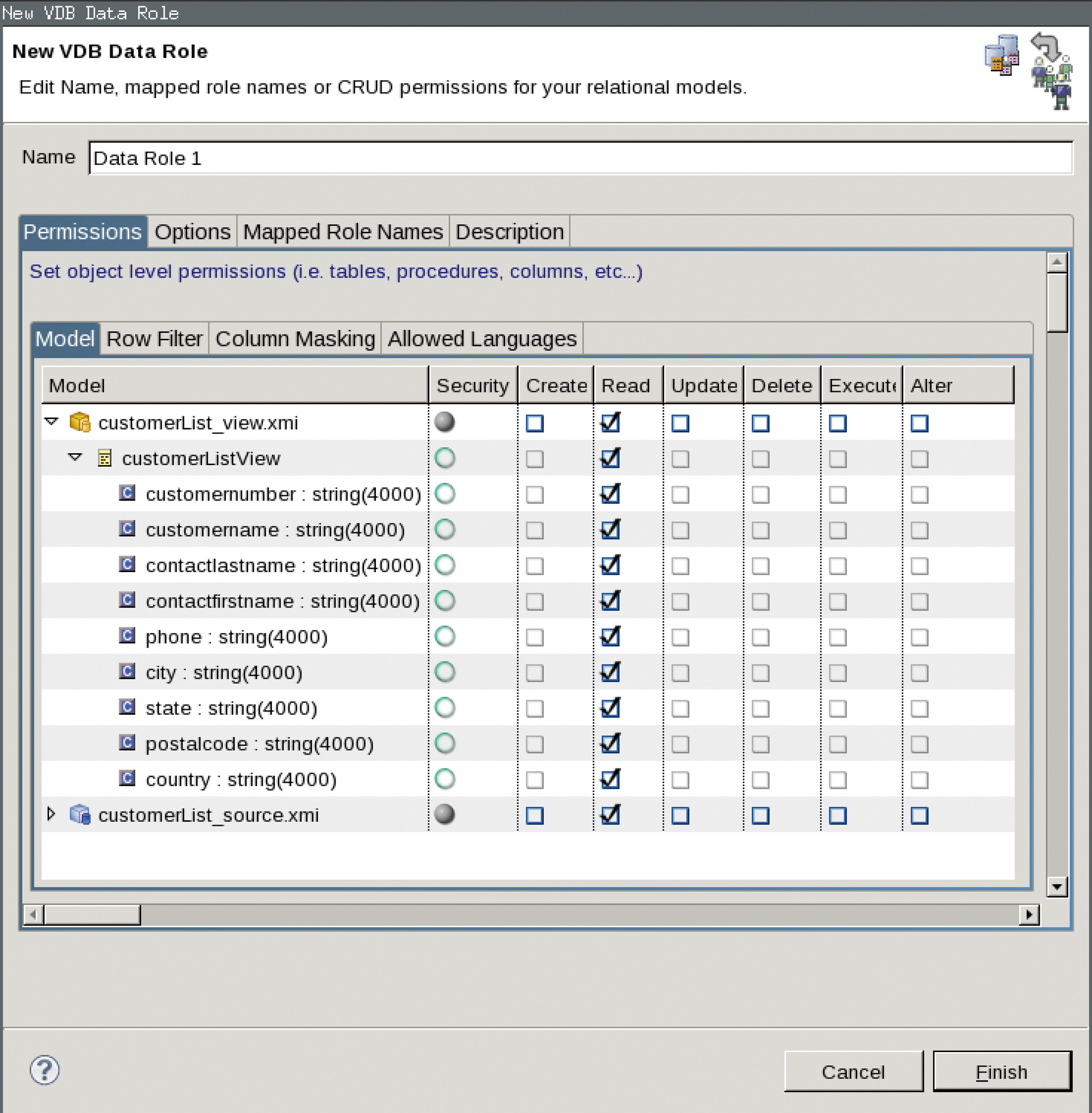
Task: Click the help icon at bottom left
Action: [x=45, y=1070]
